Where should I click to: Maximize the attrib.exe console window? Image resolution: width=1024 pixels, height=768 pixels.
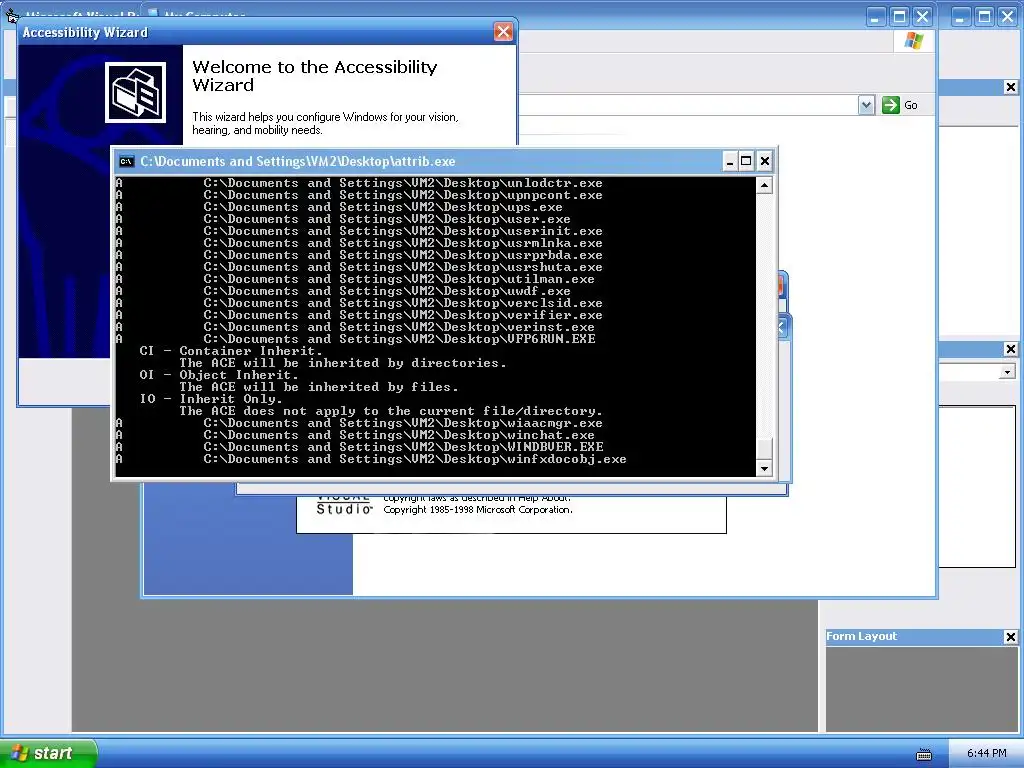tap(746, 161)
